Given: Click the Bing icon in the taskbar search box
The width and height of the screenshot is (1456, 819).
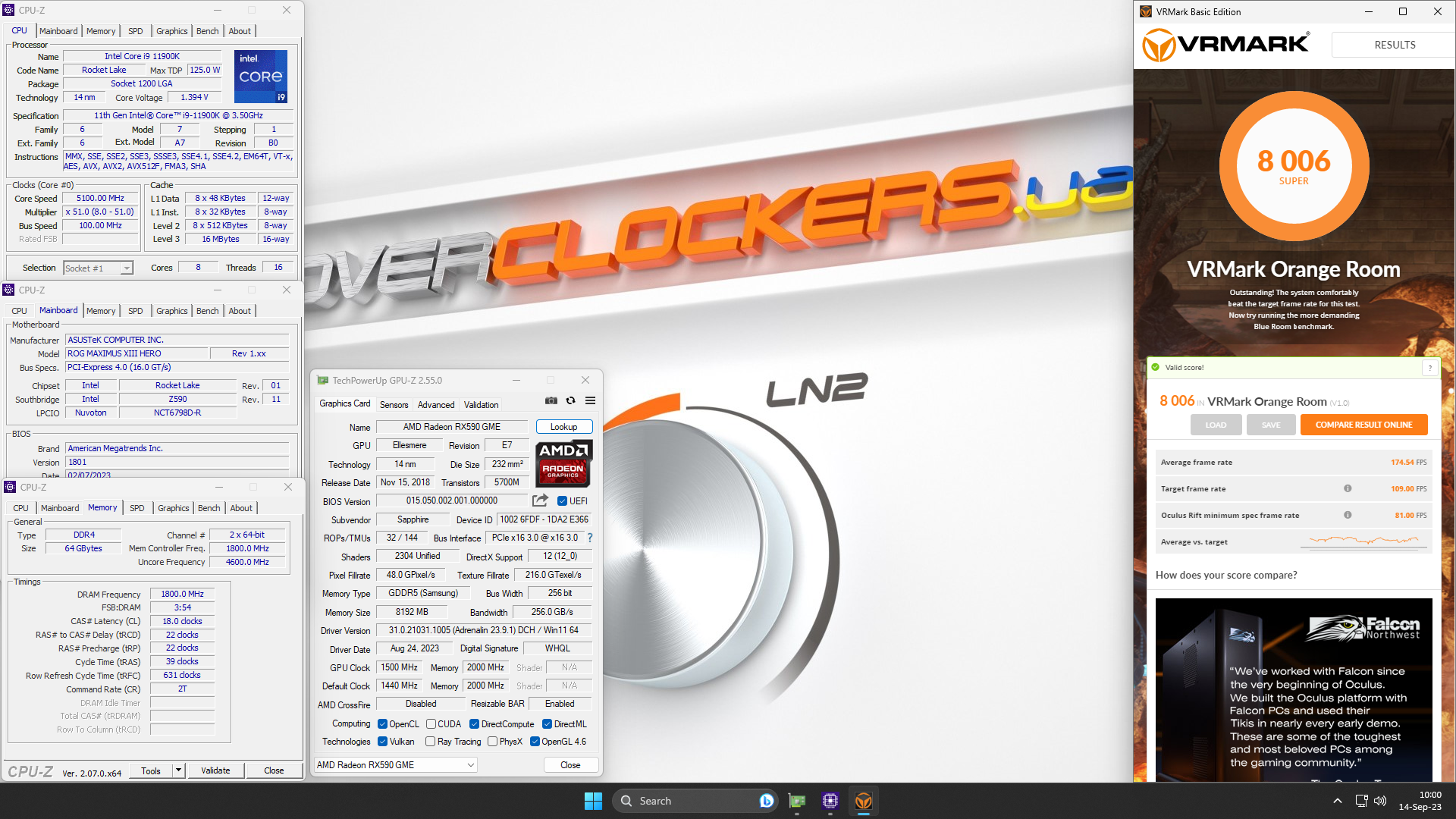Looking at the screenshot, I should pos(767,801).
